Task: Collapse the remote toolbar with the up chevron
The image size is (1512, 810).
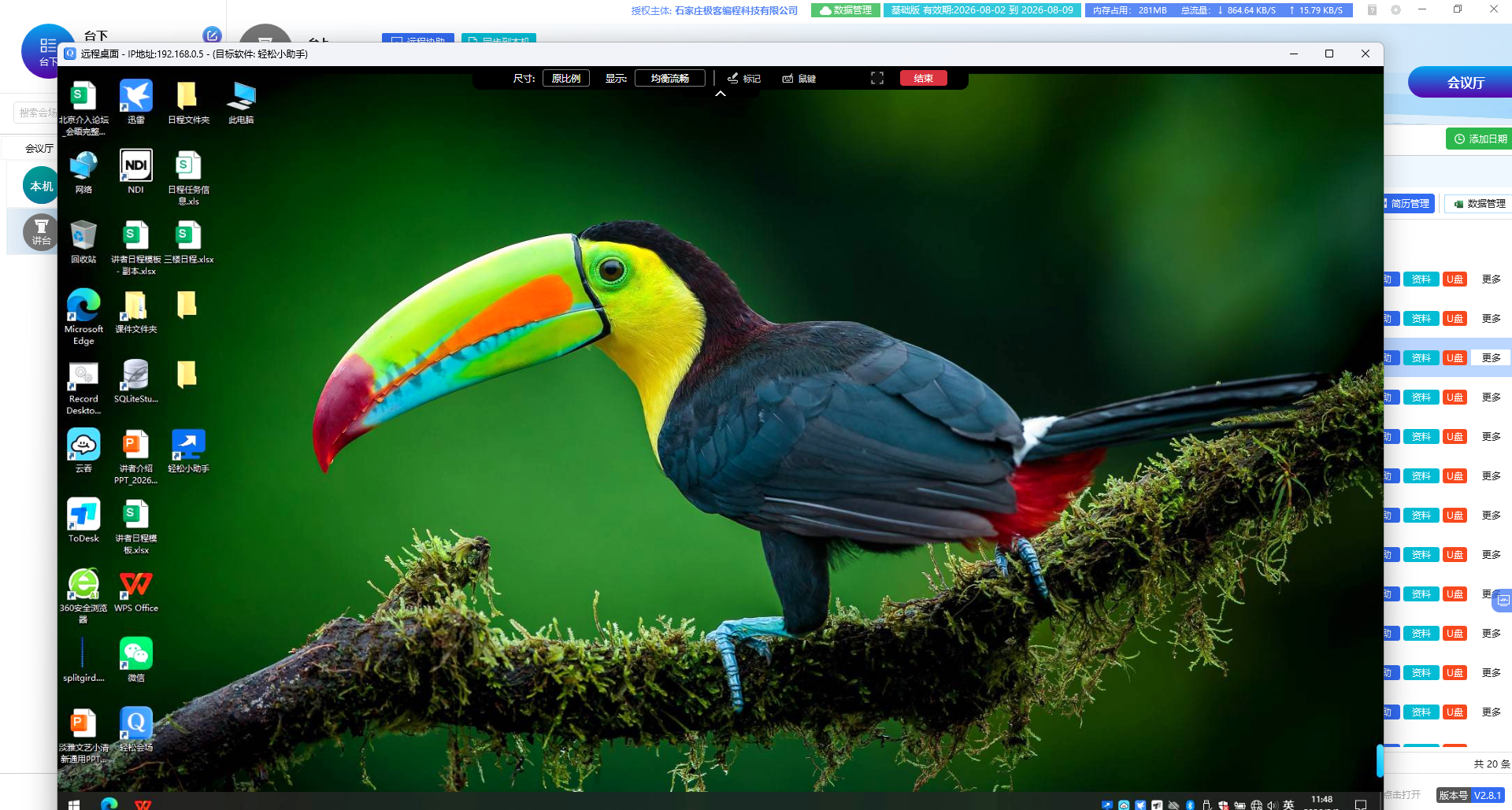Action: [x=720, y=94]
